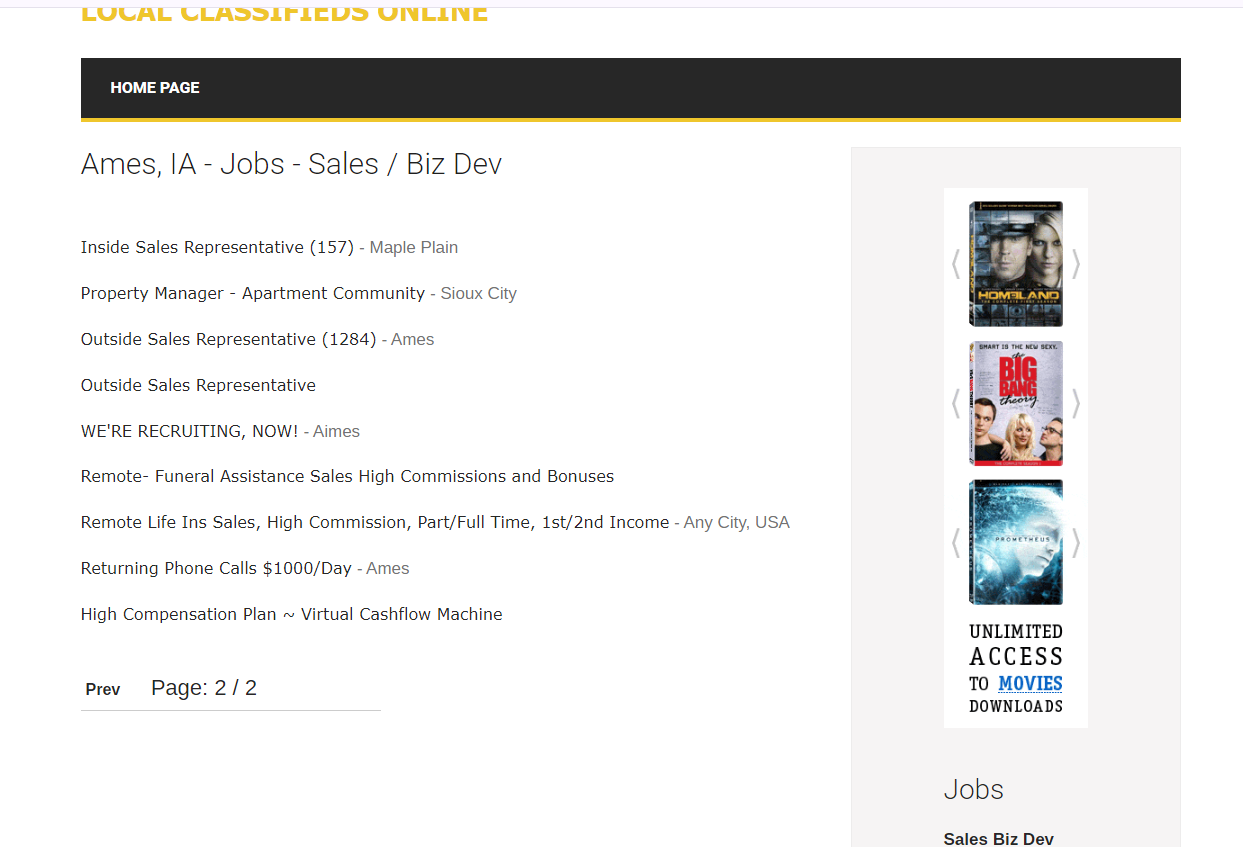Click the Any City, USA location text
1243x847 pixels.
736,522
